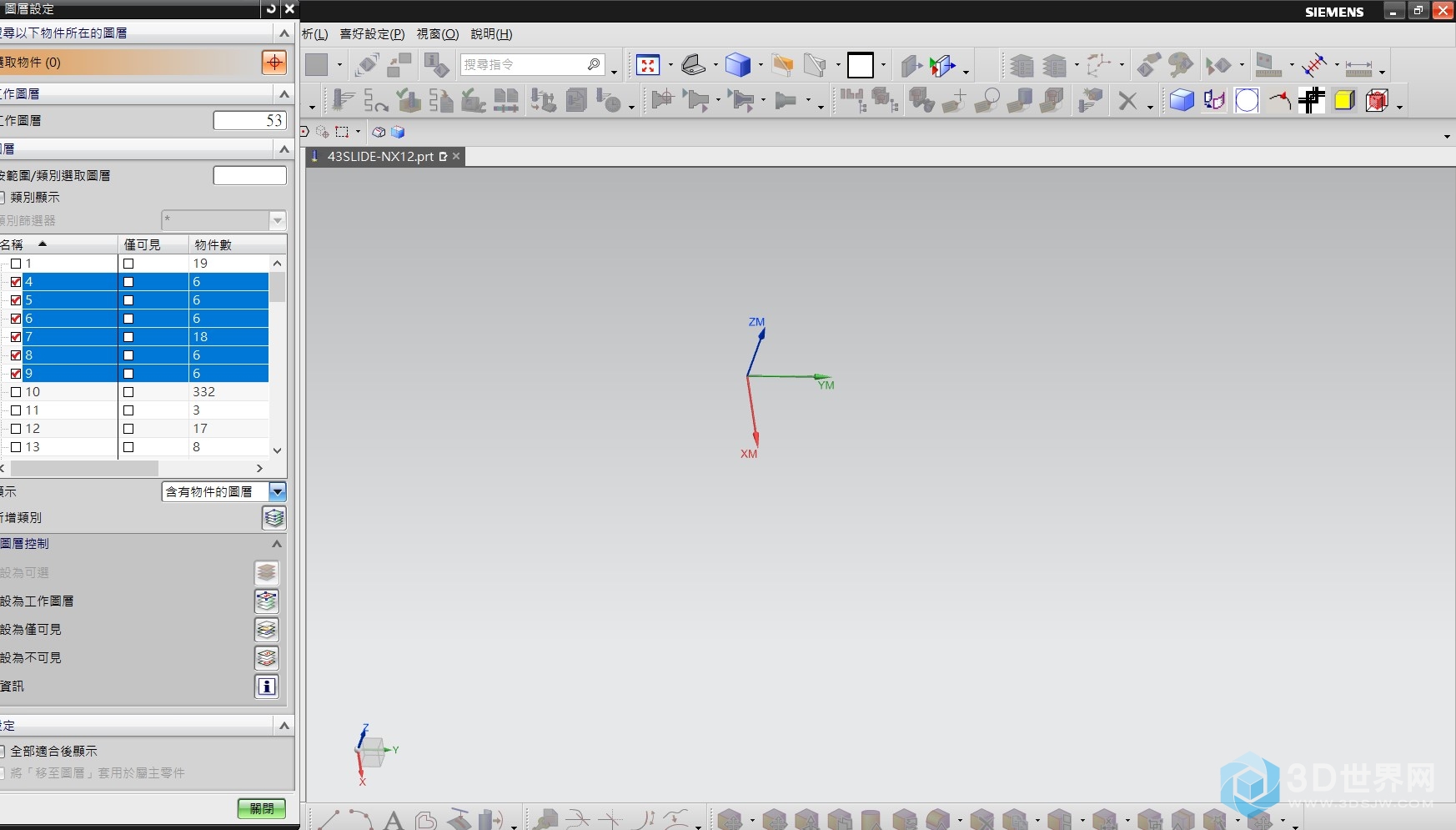Screen dimensions: 1456x830
Task: Open the dropdown arrow beside blue rendering cube
Action: click(761, 65)
